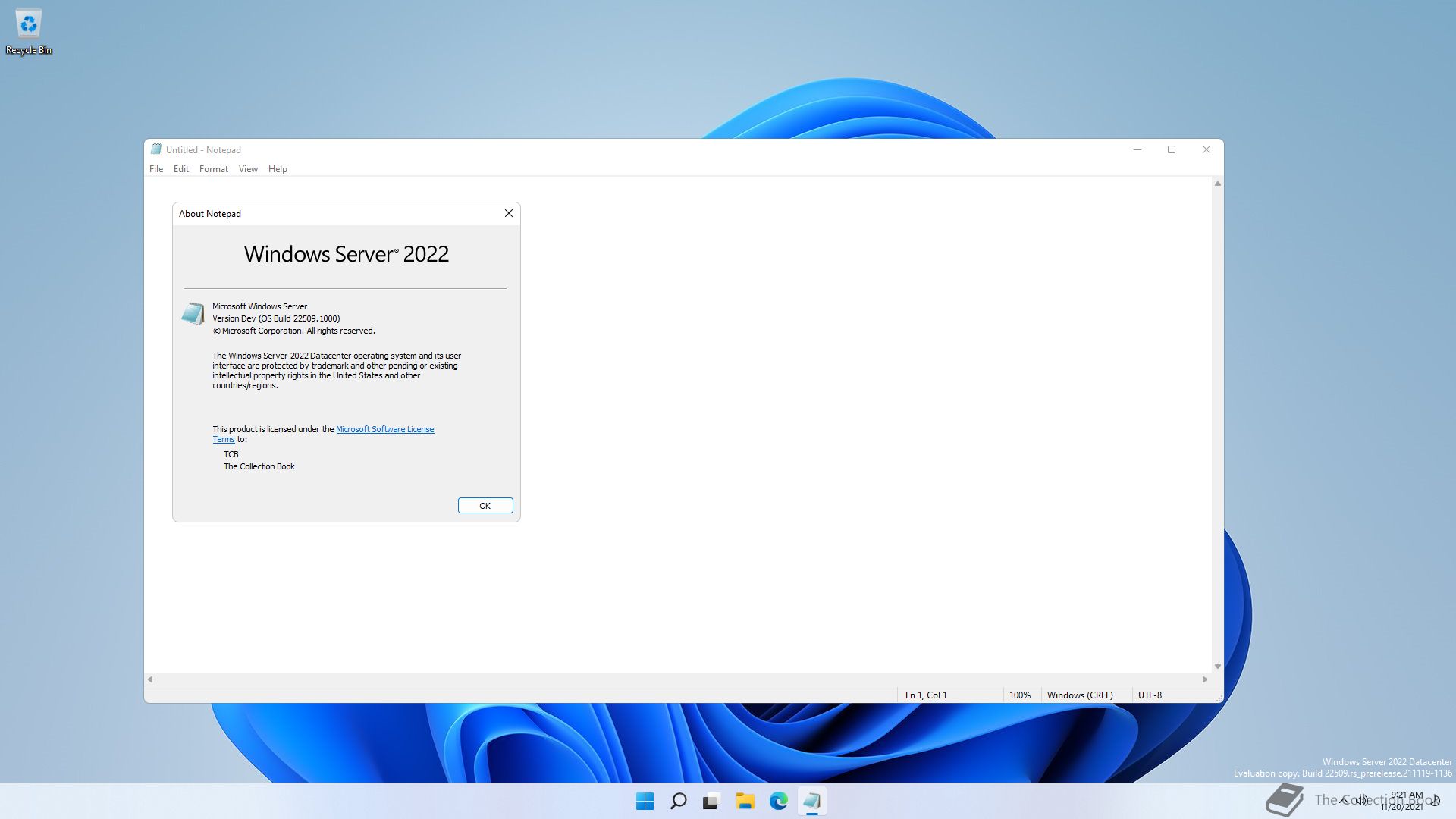Click the horizontal scrollbar right arrow

click(1205, 679)
